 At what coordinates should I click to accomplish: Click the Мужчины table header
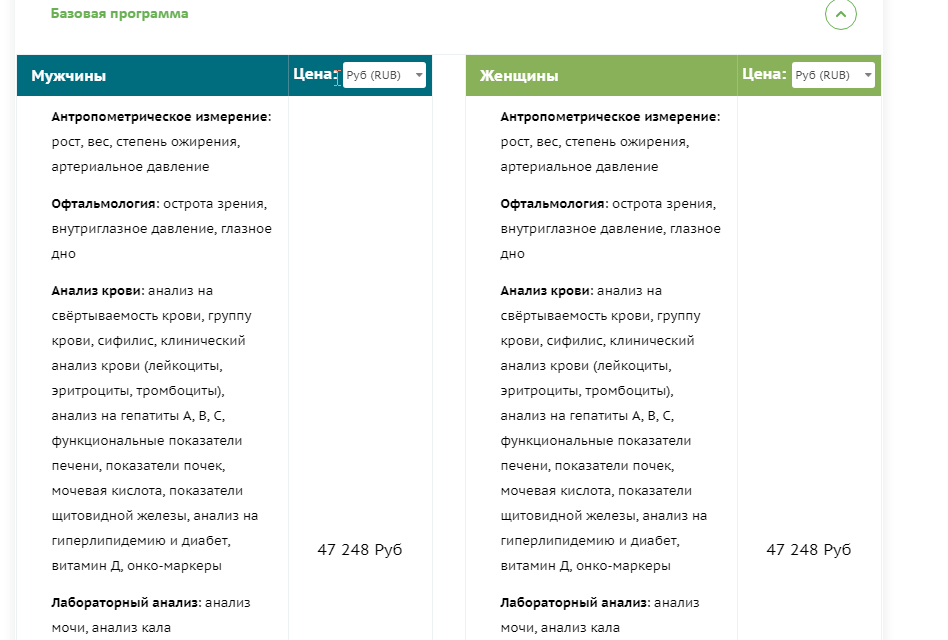point(68,76)
